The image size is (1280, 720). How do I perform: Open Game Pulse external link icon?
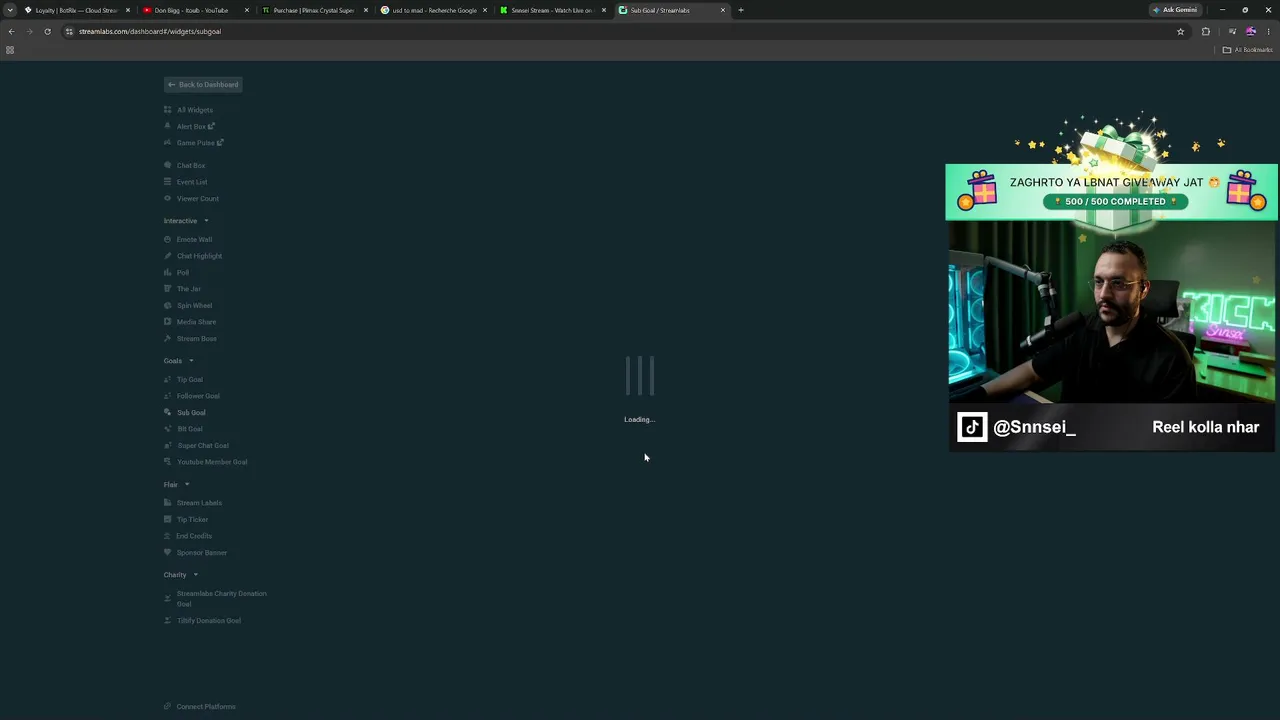(x=220, y=142)
